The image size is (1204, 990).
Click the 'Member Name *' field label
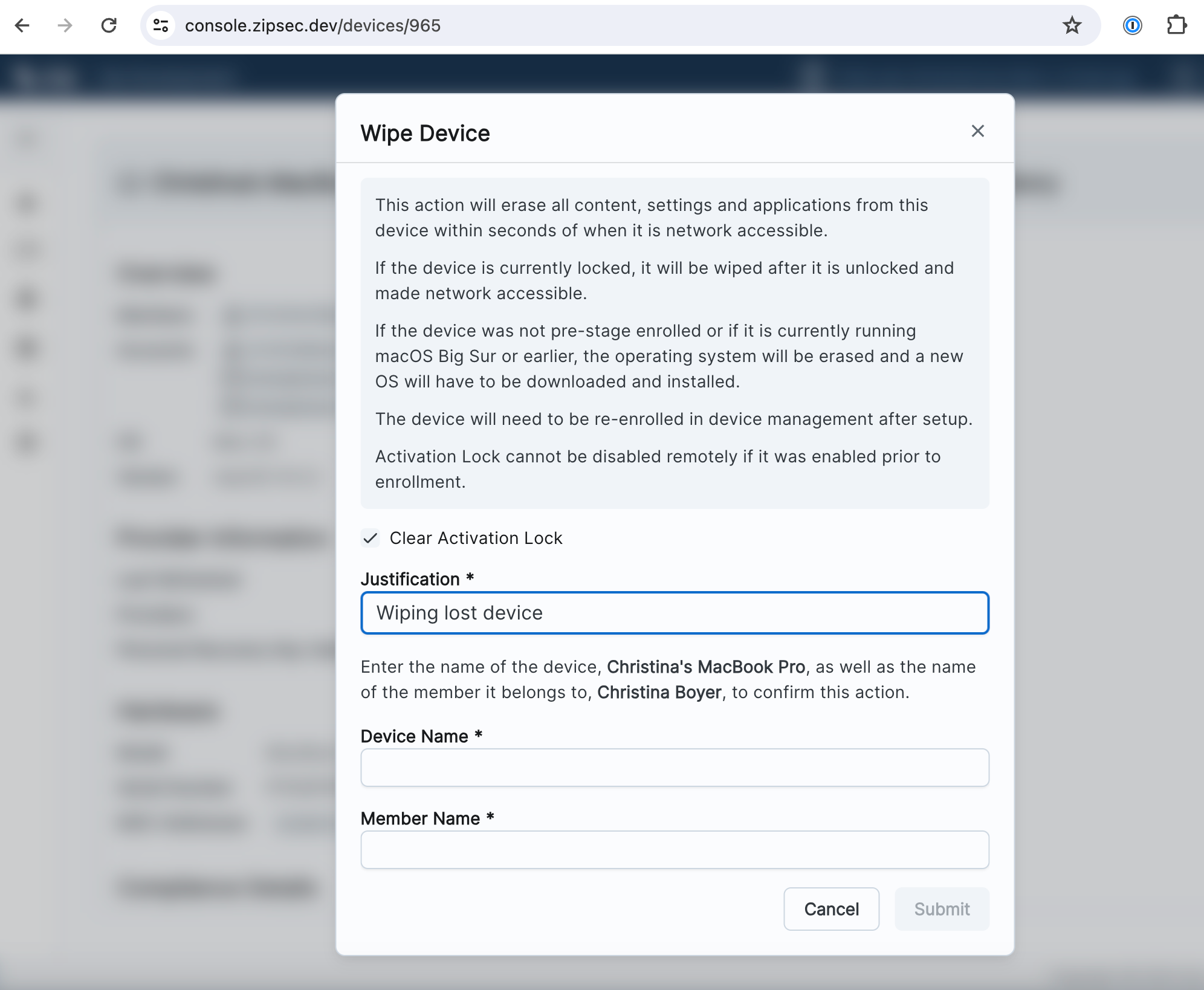(x=421, y=818)
